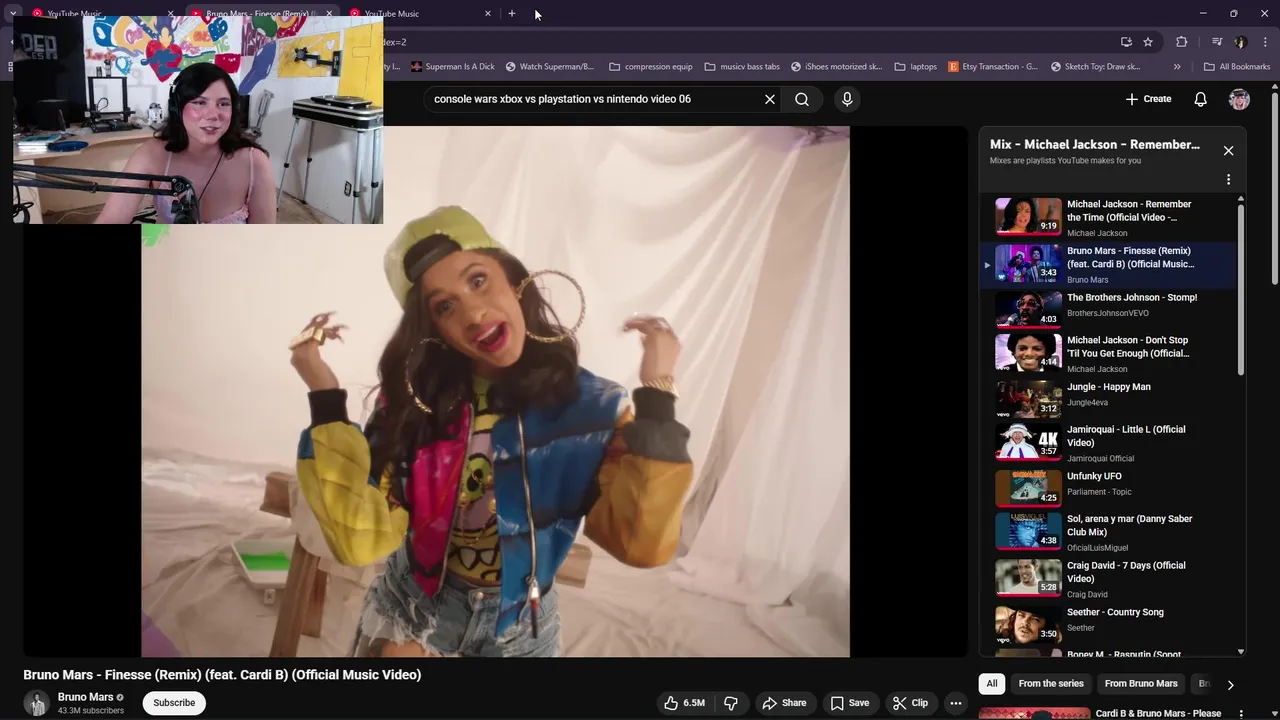
Task: Open the Chrome extensions puzzle icon
Action: point(1182,42)
